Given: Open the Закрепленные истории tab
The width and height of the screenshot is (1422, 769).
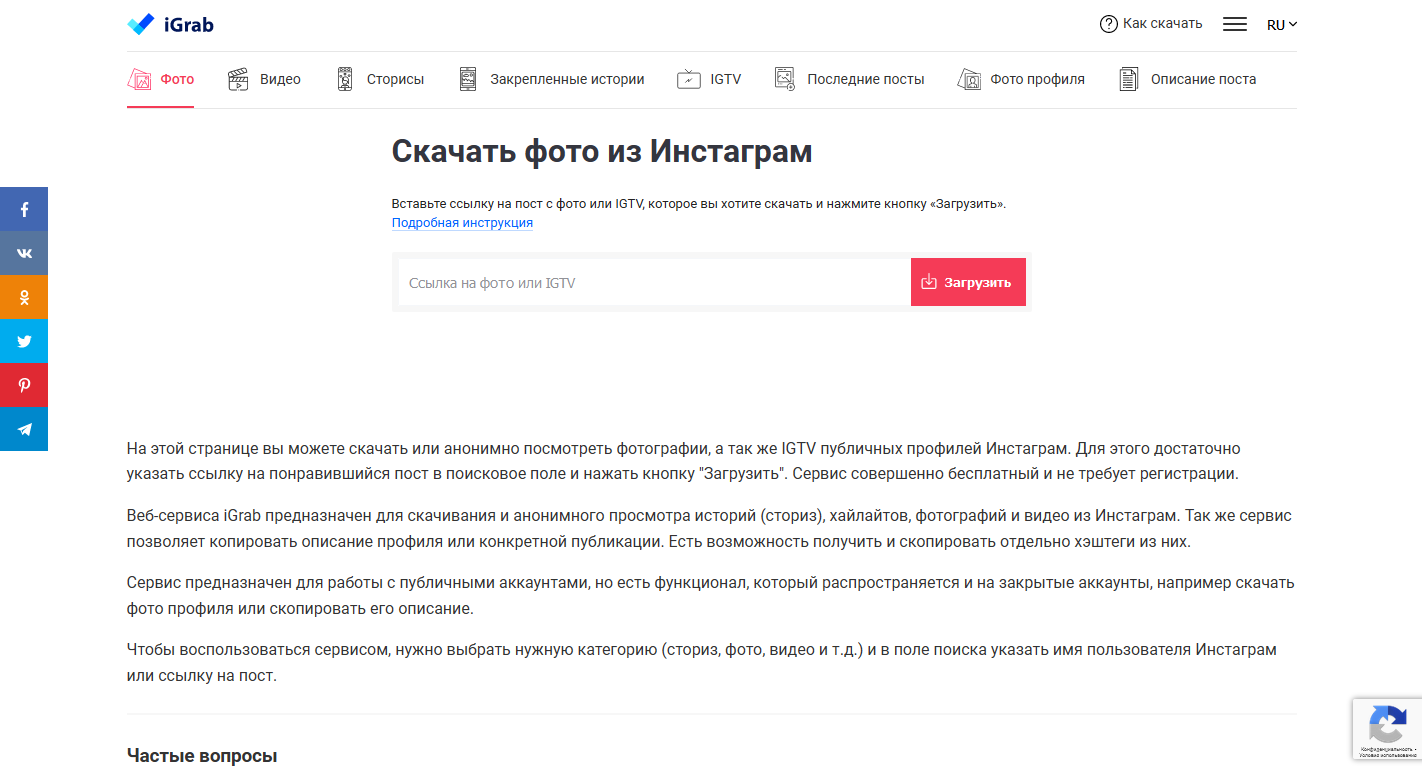Looking at the screenshot, I should click(551, 79).
